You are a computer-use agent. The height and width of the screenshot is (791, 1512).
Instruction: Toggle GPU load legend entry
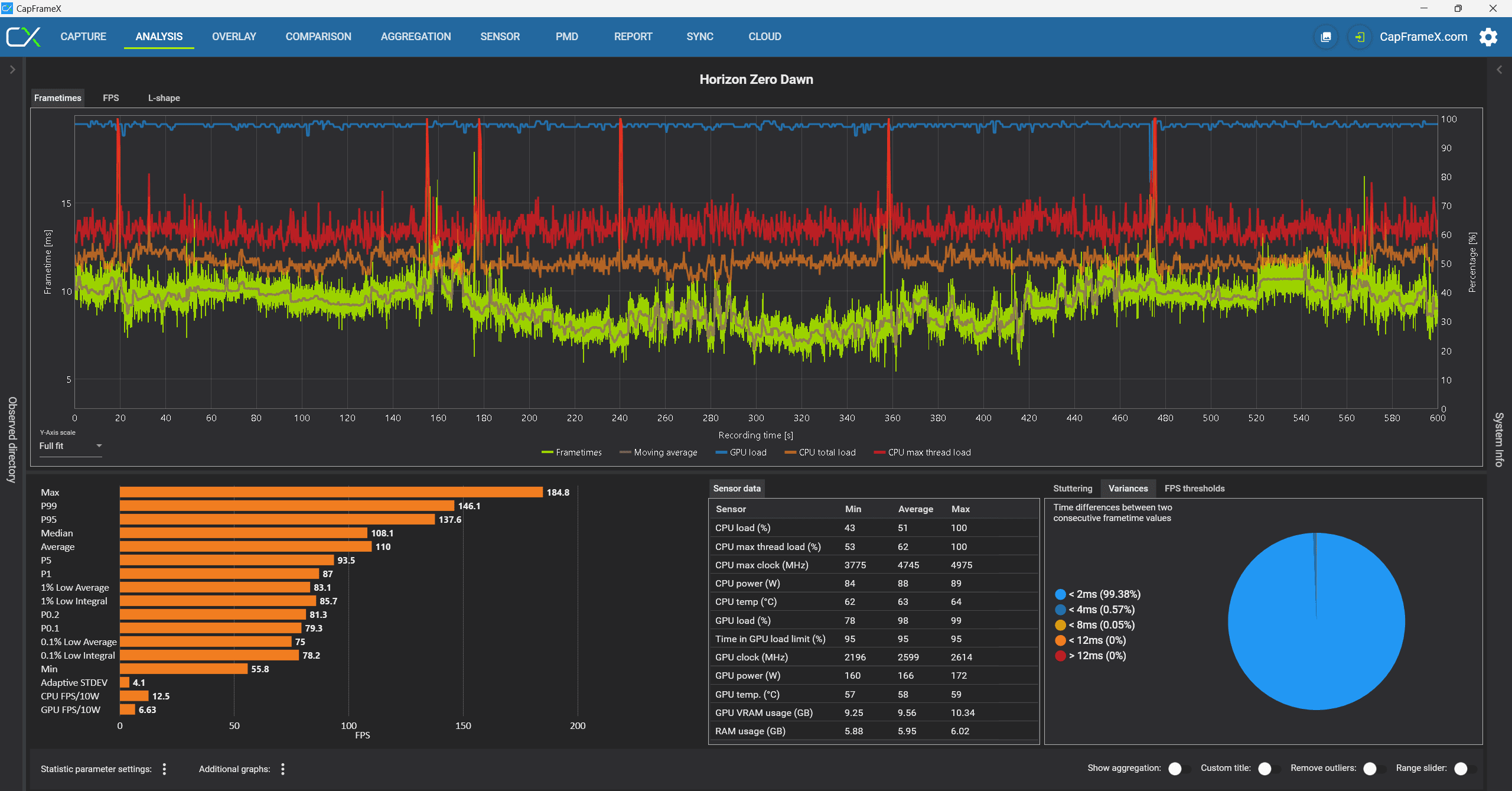tap(741, 453)
